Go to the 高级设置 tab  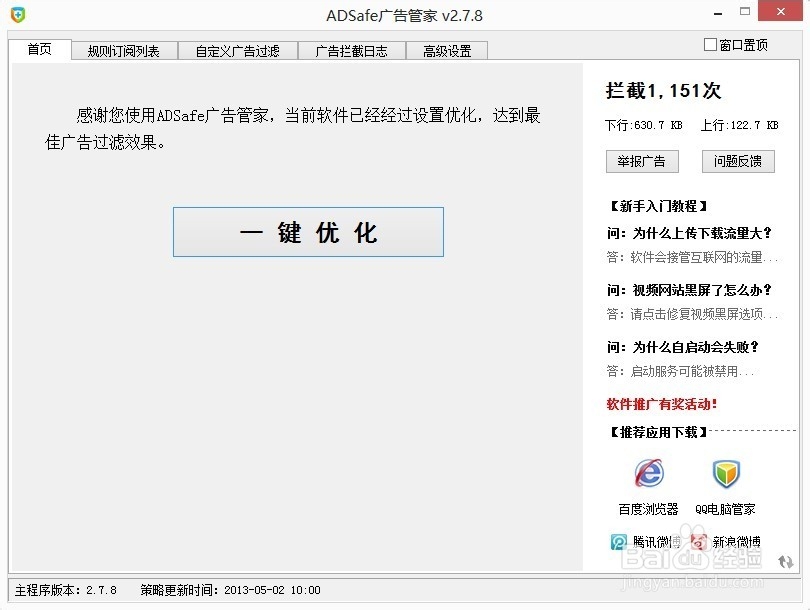[x=447, y=51]
